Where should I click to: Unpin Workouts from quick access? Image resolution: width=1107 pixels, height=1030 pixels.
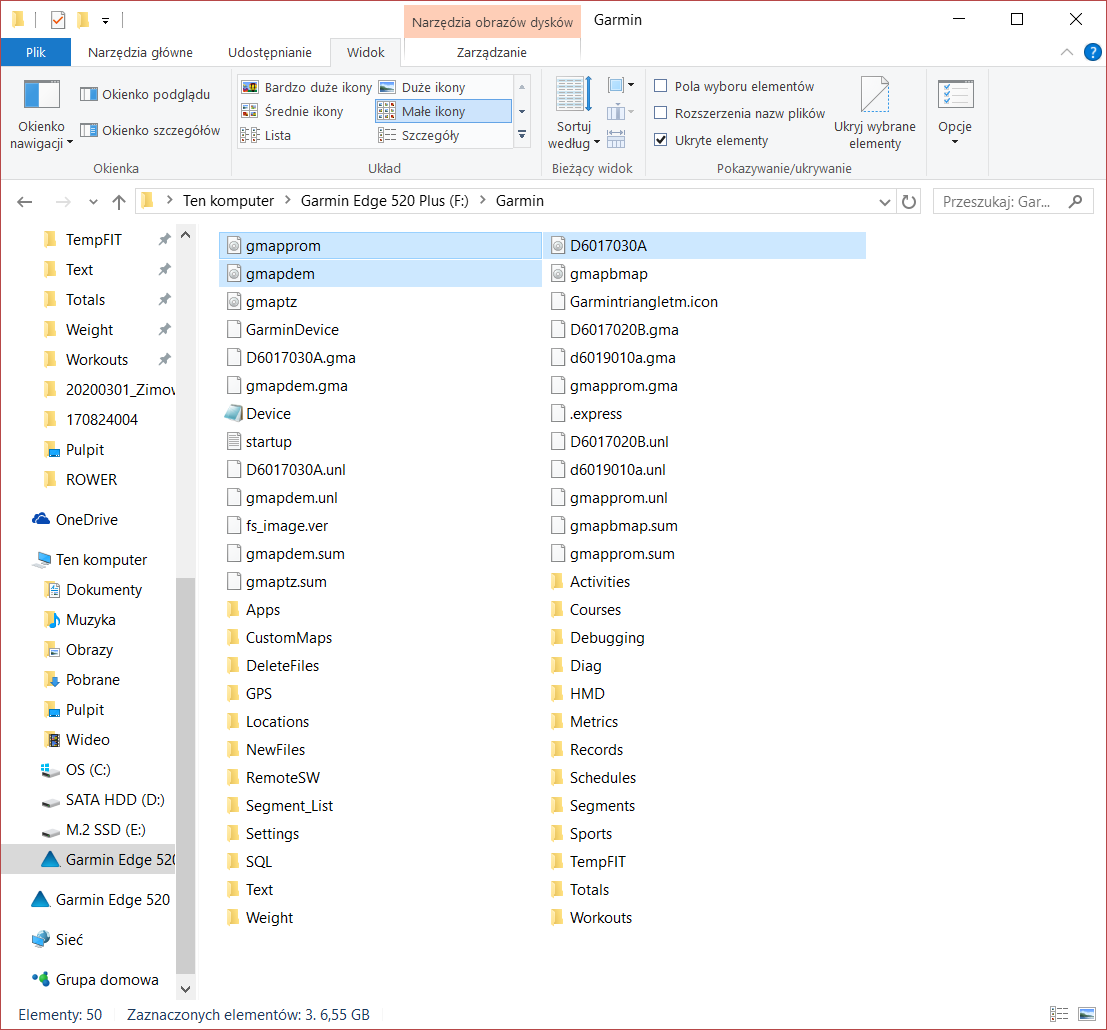click(x=164, y=359)
